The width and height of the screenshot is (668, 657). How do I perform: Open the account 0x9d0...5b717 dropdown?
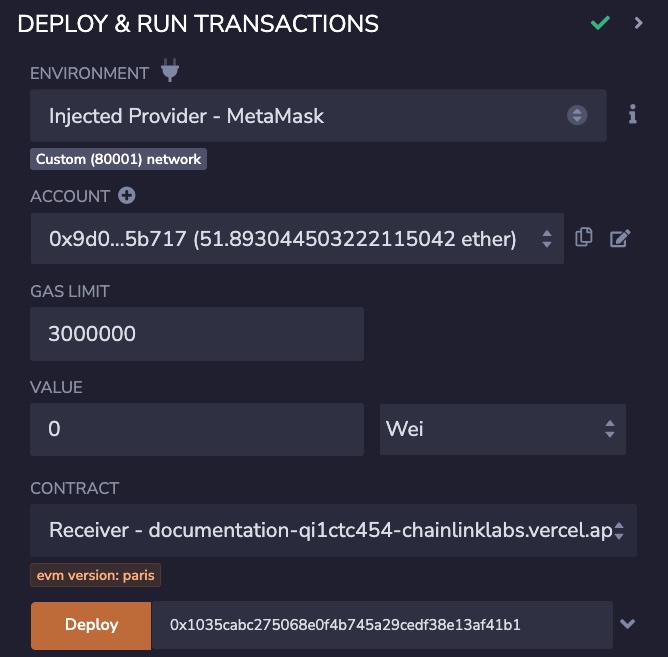tap(297, 239)
